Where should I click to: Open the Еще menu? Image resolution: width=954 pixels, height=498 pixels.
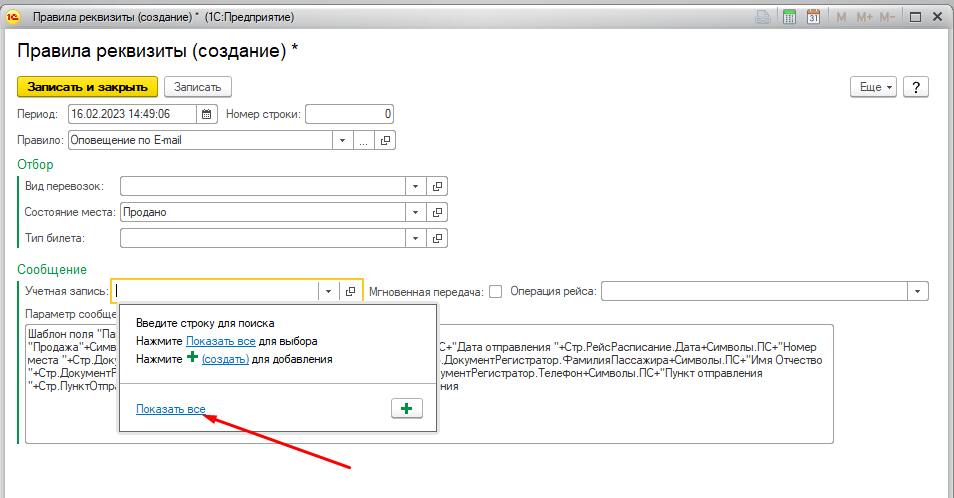point(875,87)
